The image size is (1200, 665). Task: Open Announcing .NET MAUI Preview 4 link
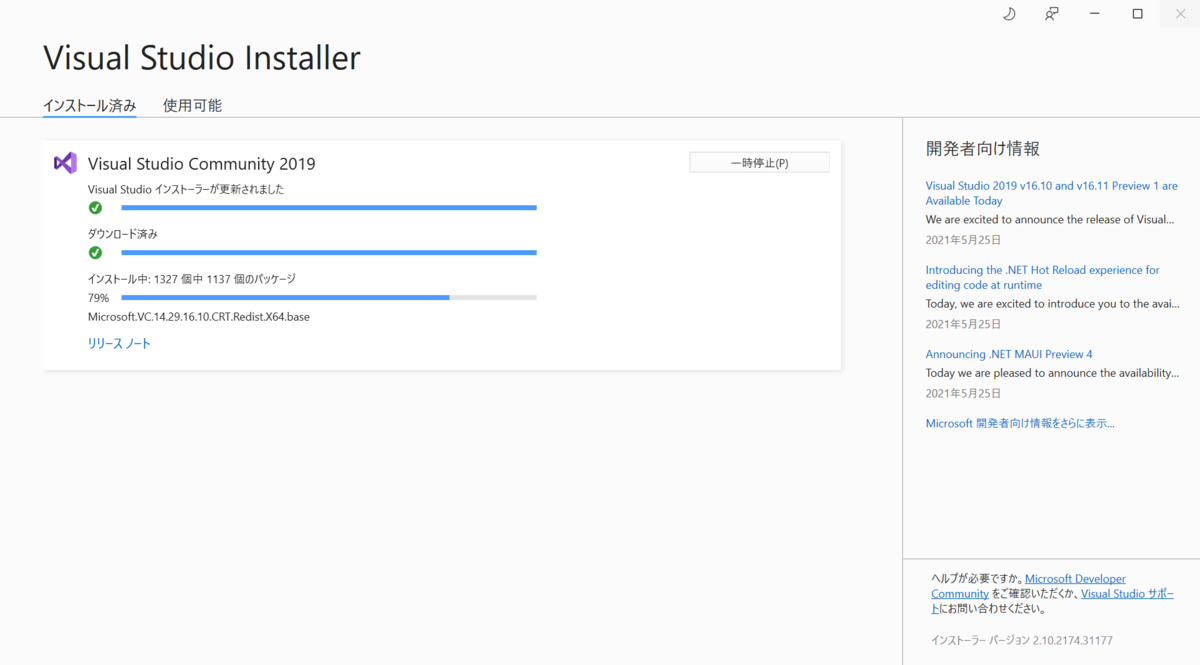point(1009,354)
